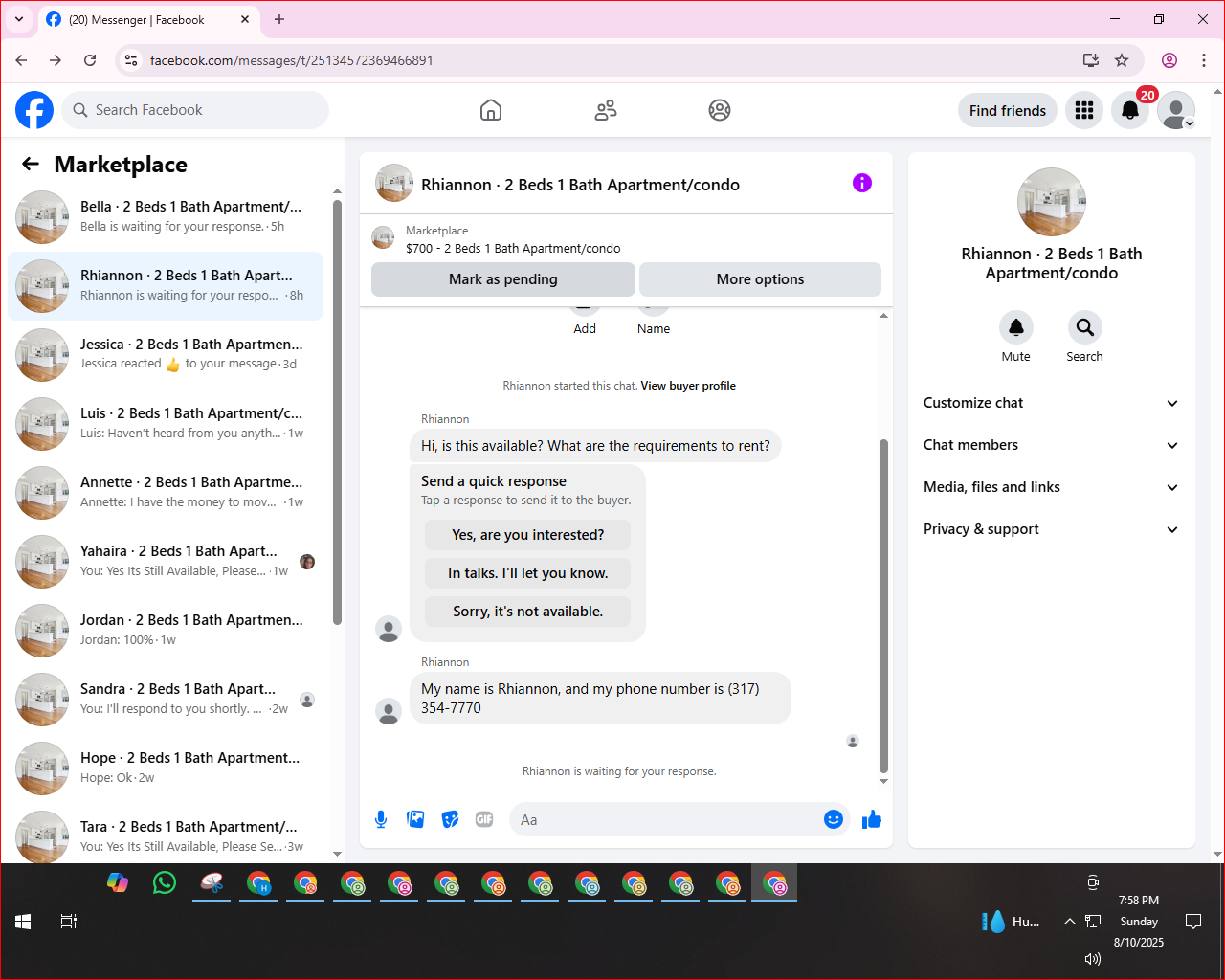Open the Chrome profile icon
1225x980 pixels.
click(x=1169, y=60)
